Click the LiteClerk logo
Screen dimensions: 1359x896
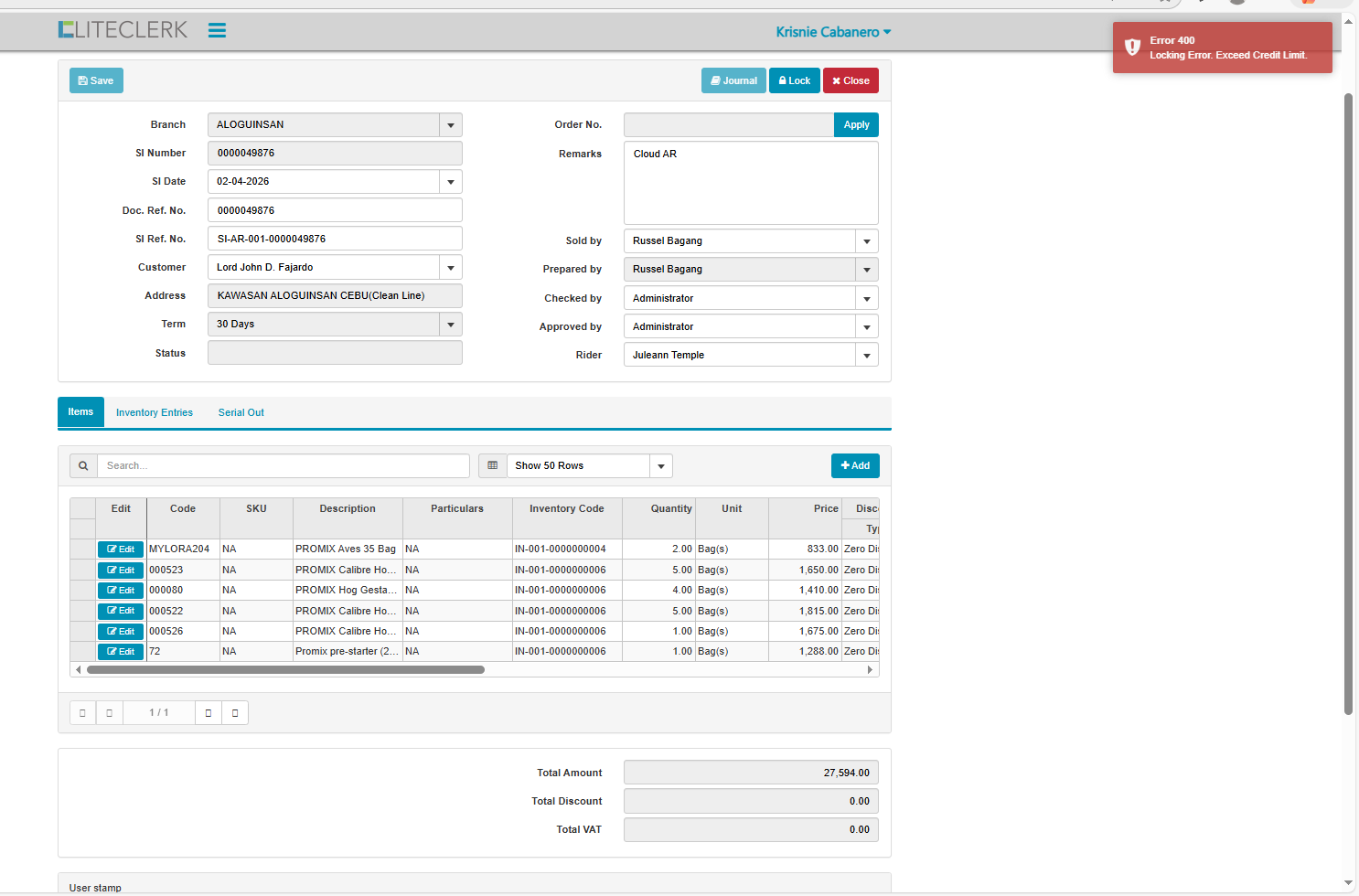coord(123,30)
